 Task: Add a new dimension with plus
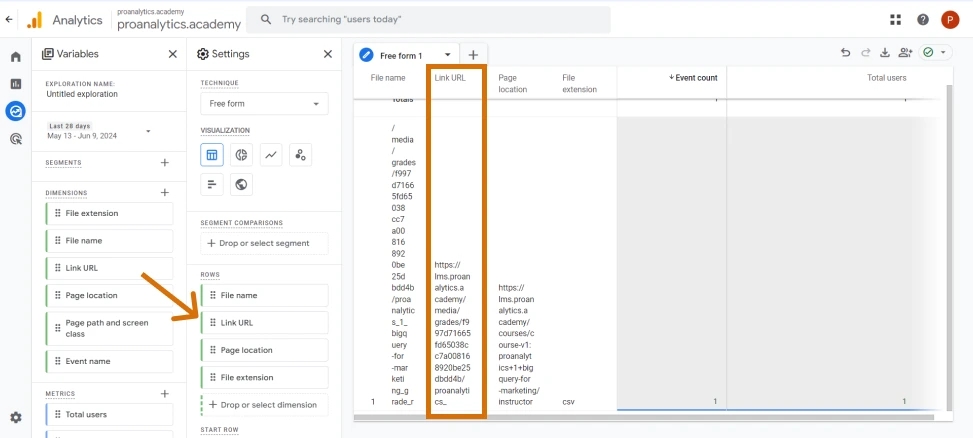(164, 192)
